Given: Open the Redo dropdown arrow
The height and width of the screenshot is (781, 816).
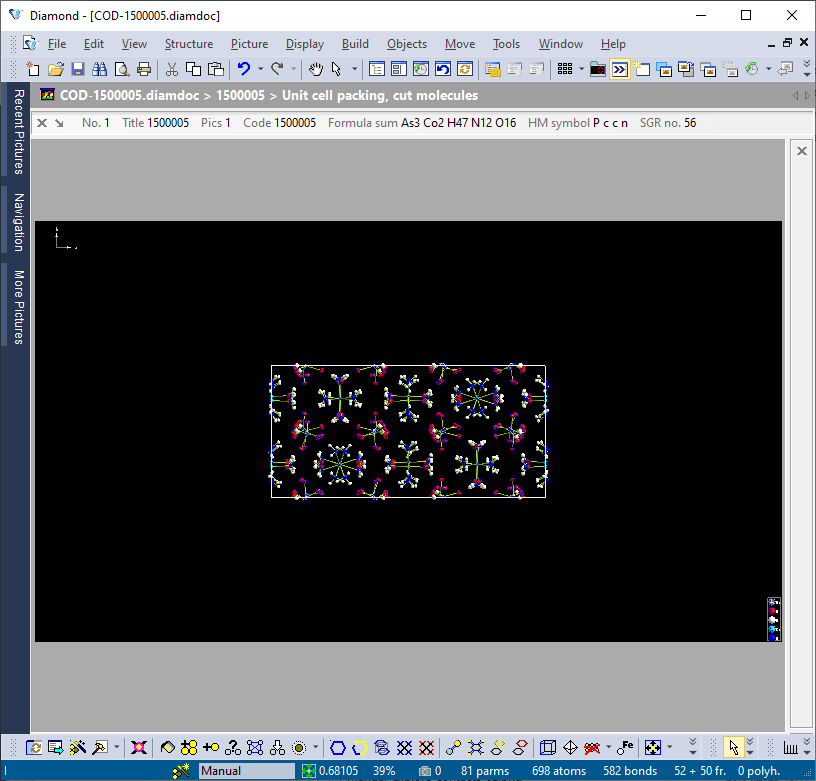Looking at the screenshot, I should pyautogui.click(x=291, y=68).
